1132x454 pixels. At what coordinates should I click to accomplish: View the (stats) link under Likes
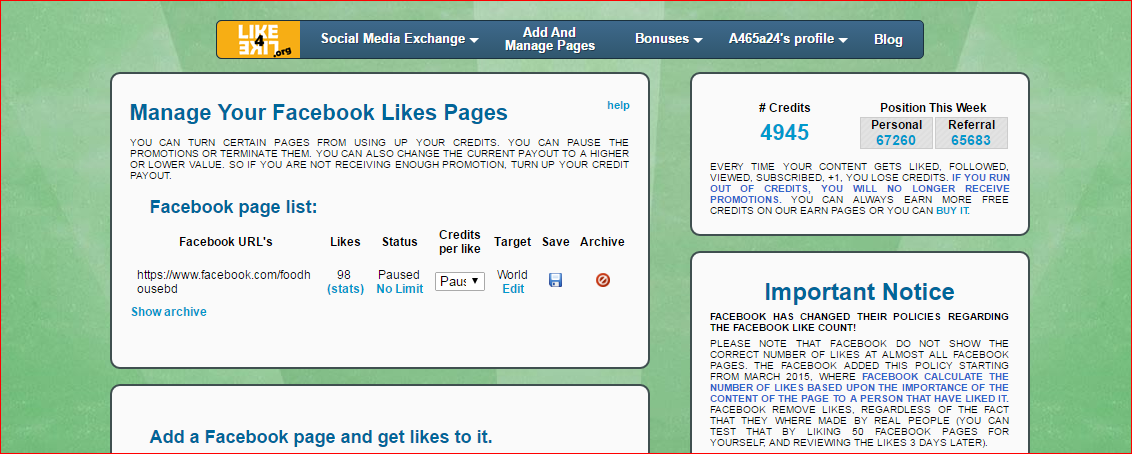pyautogui.click(x=344, y=289)
